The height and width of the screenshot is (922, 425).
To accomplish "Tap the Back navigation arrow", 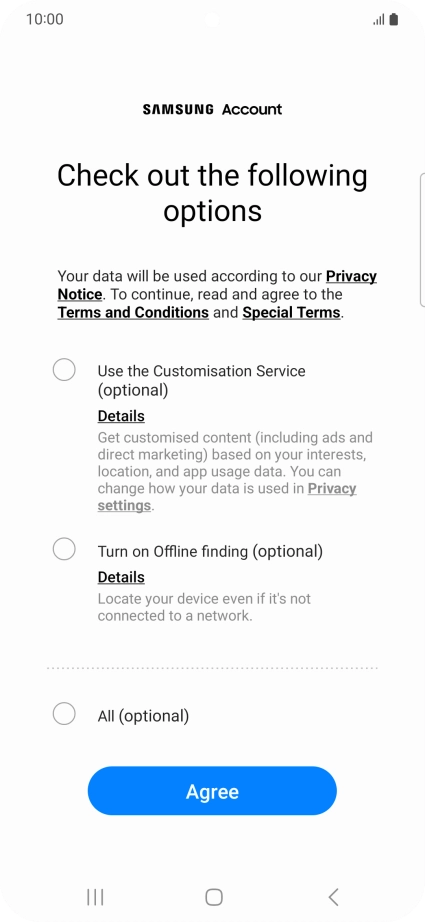I will point(333,897).
